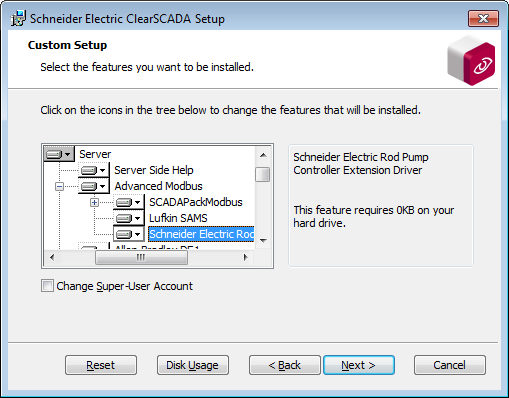Image resolution: width=509 pixels, height=398 pixels.
Task: Open the SCADAPackModbus feature icon menu
Action: click(129, 202)
